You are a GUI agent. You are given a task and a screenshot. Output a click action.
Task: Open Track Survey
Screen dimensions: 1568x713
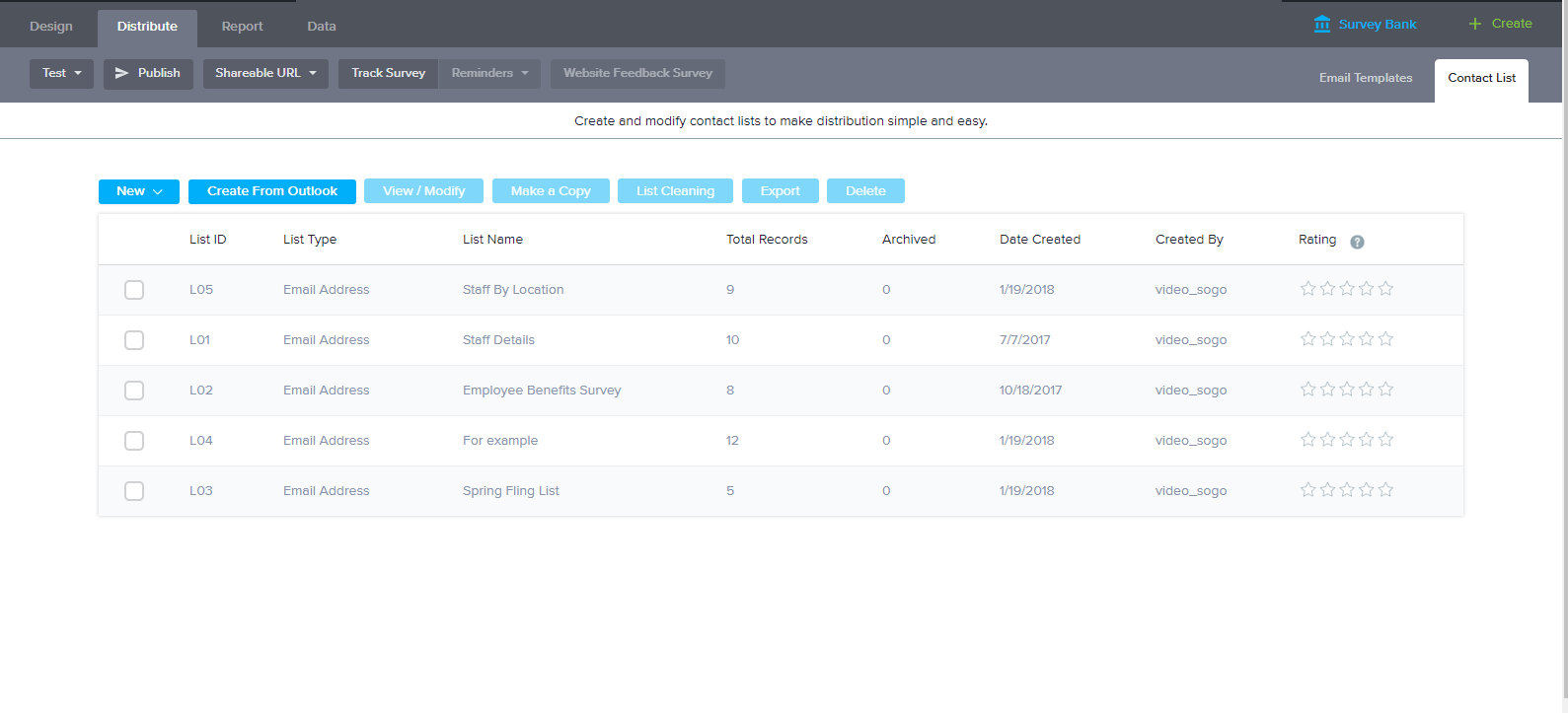click(x=388, y=73)
